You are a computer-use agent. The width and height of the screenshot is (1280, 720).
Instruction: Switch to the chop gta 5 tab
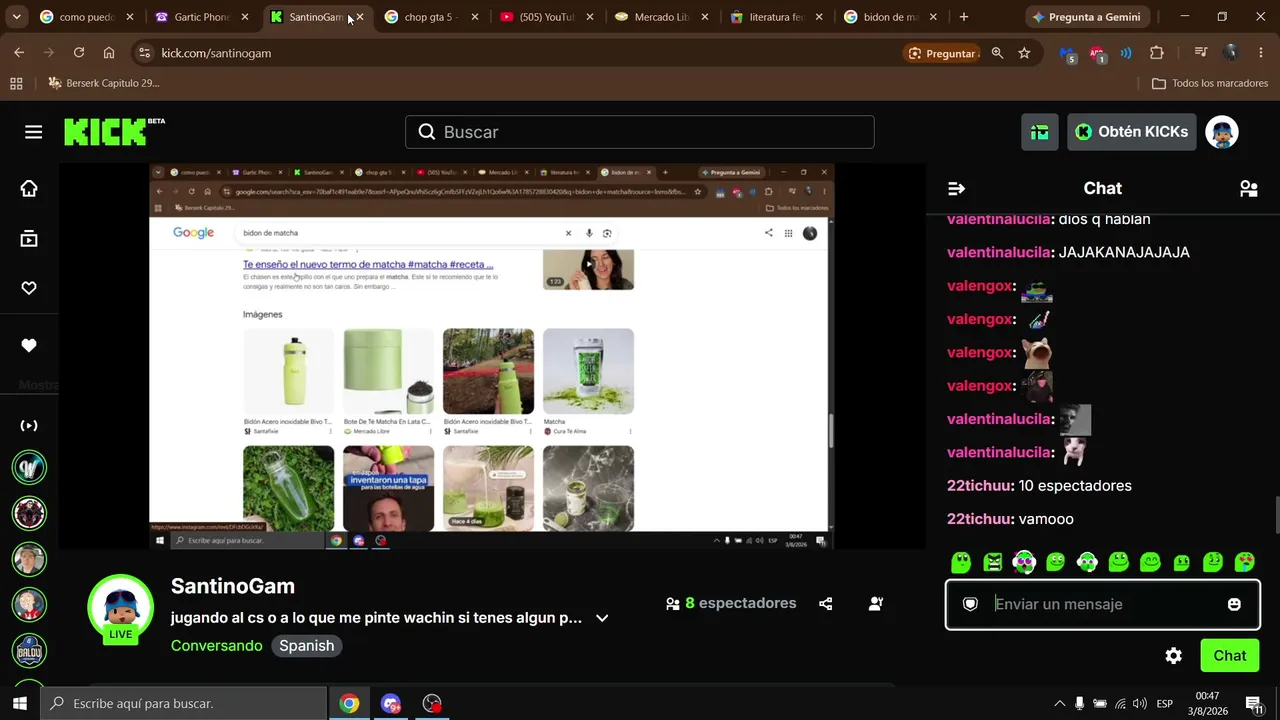click(431, 17)
